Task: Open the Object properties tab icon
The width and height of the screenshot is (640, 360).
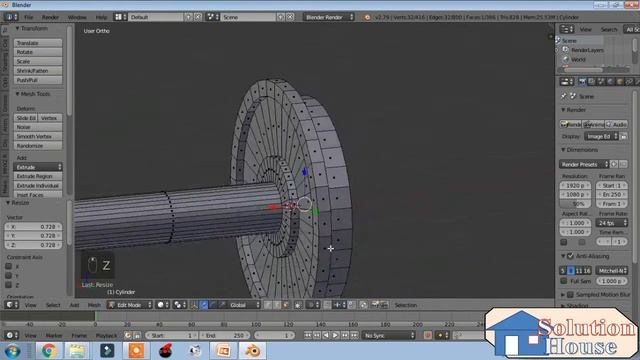Action: (620, 82)
